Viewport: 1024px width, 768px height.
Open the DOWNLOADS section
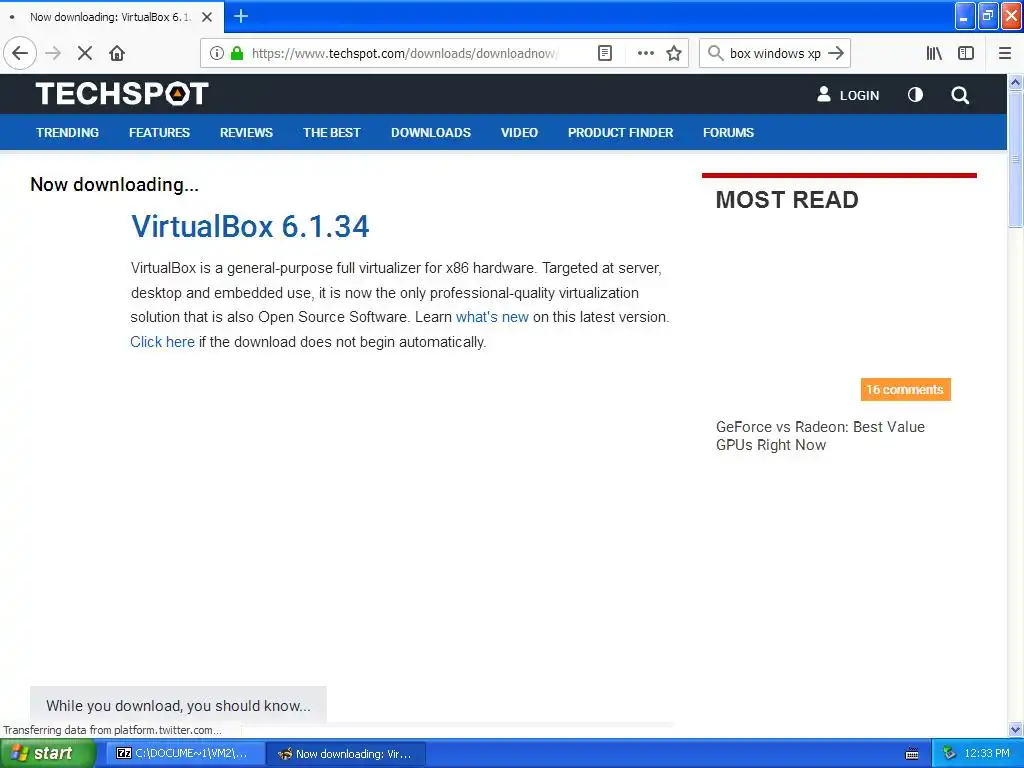(431, 133)
